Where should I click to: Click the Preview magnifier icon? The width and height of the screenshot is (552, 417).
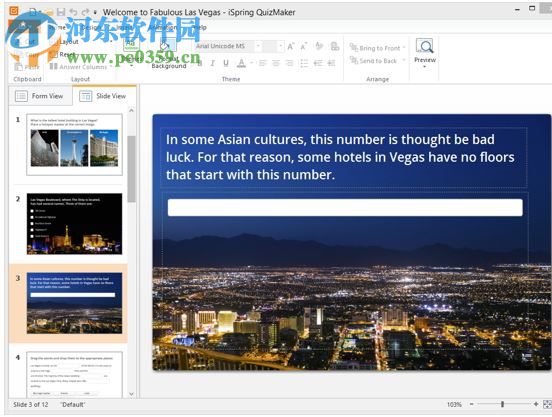point(425,46)
